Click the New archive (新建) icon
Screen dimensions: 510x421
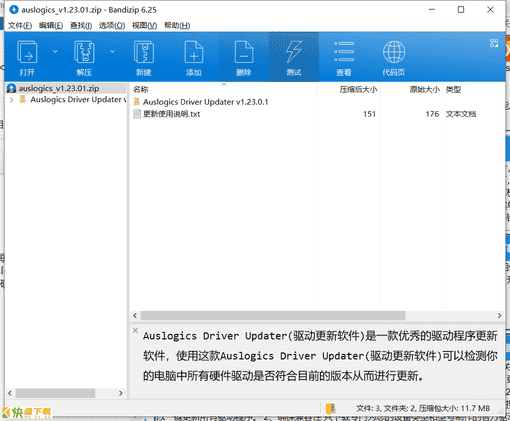pos(144,52)
